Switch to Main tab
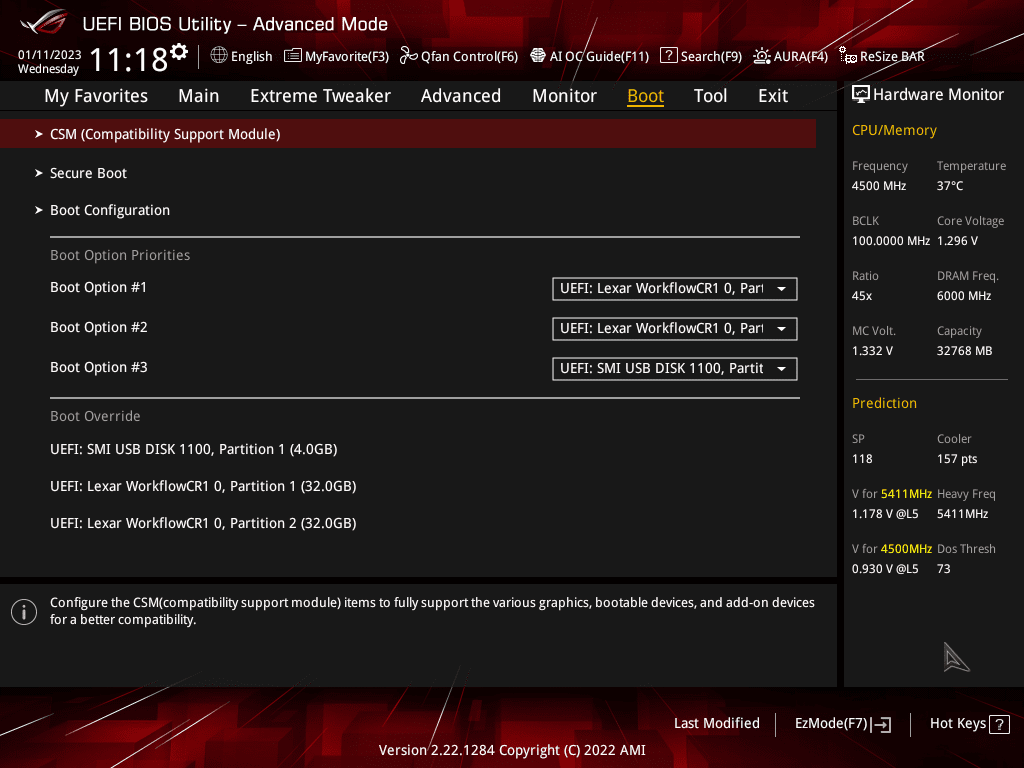Screen dimensions: 1024x768 199,96
